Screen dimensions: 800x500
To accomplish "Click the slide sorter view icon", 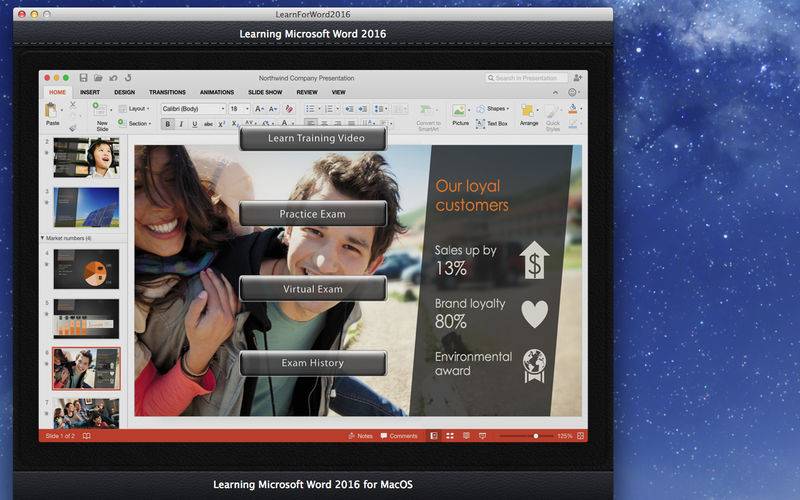I will tap(450, 436).
